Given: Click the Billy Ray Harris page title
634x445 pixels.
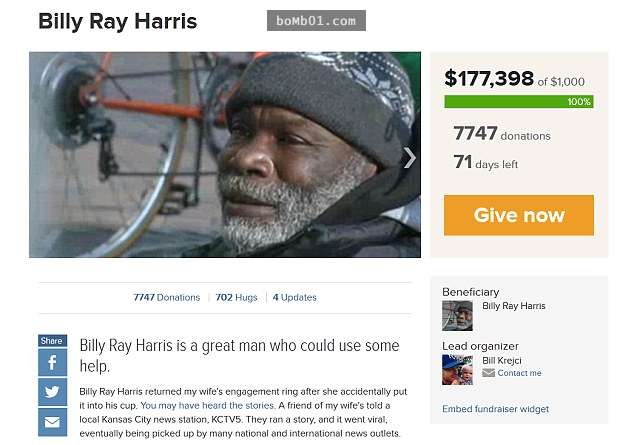Looking at the screenshot, I should (x=117, y=22).
